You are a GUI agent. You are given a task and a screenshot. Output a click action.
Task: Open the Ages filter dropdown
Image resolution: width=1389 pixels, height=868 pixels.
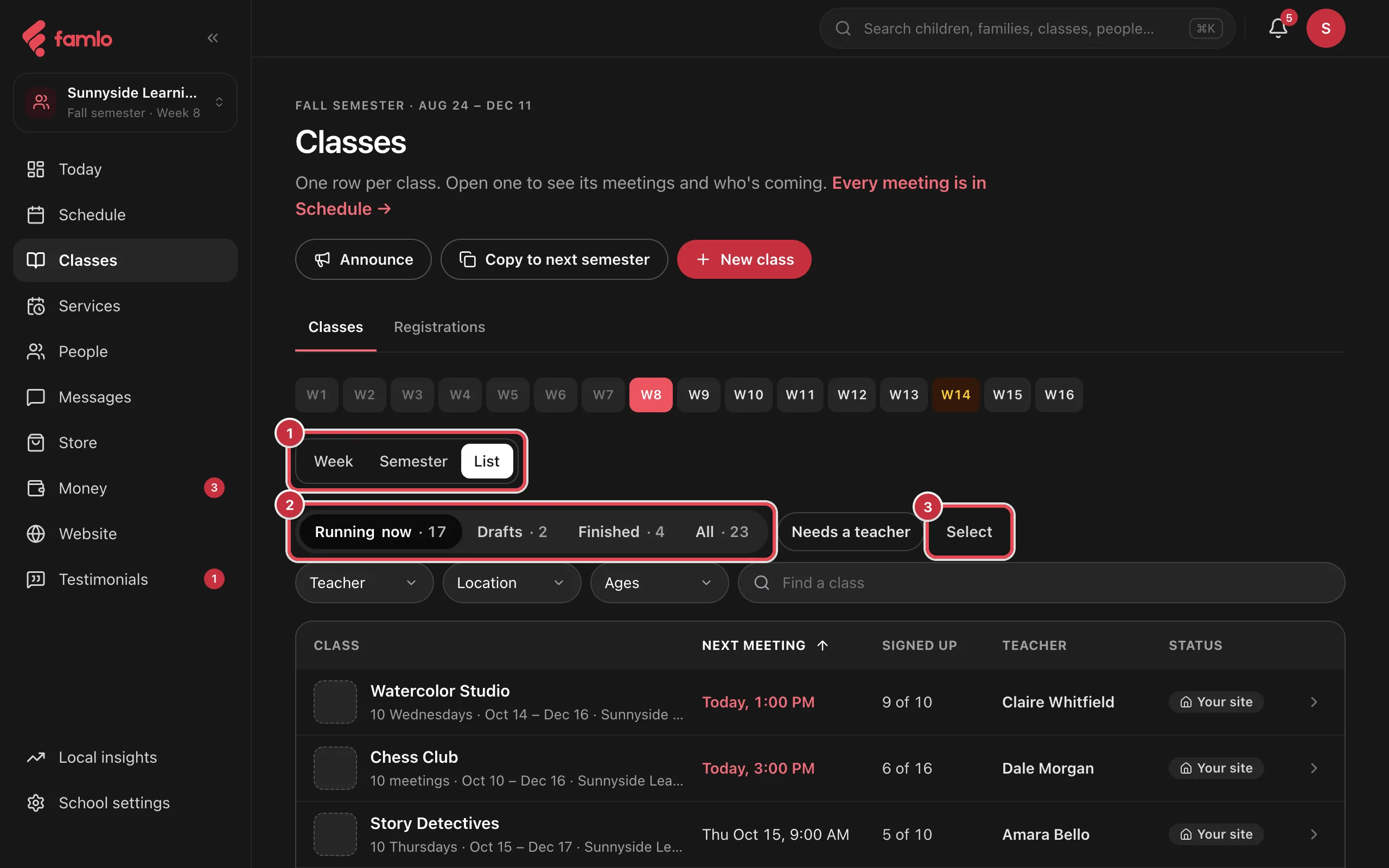(659, 583)
